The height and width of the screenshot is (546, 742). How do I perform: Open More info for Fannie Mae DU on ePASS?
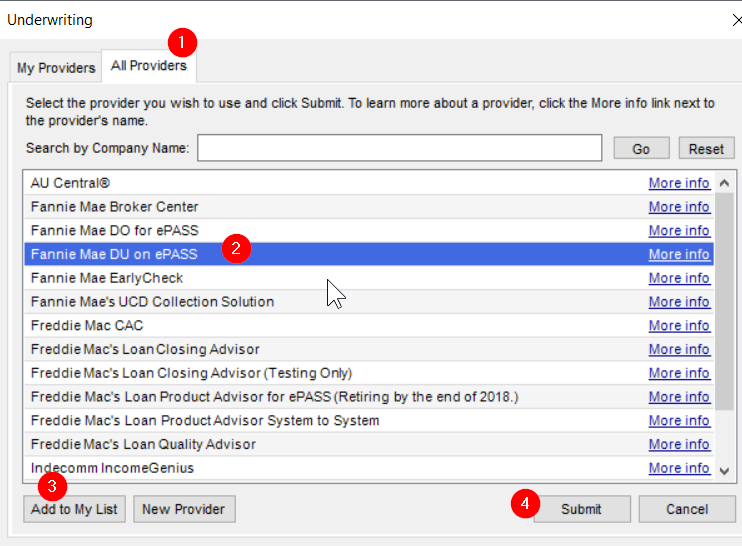tap(679, 254)
